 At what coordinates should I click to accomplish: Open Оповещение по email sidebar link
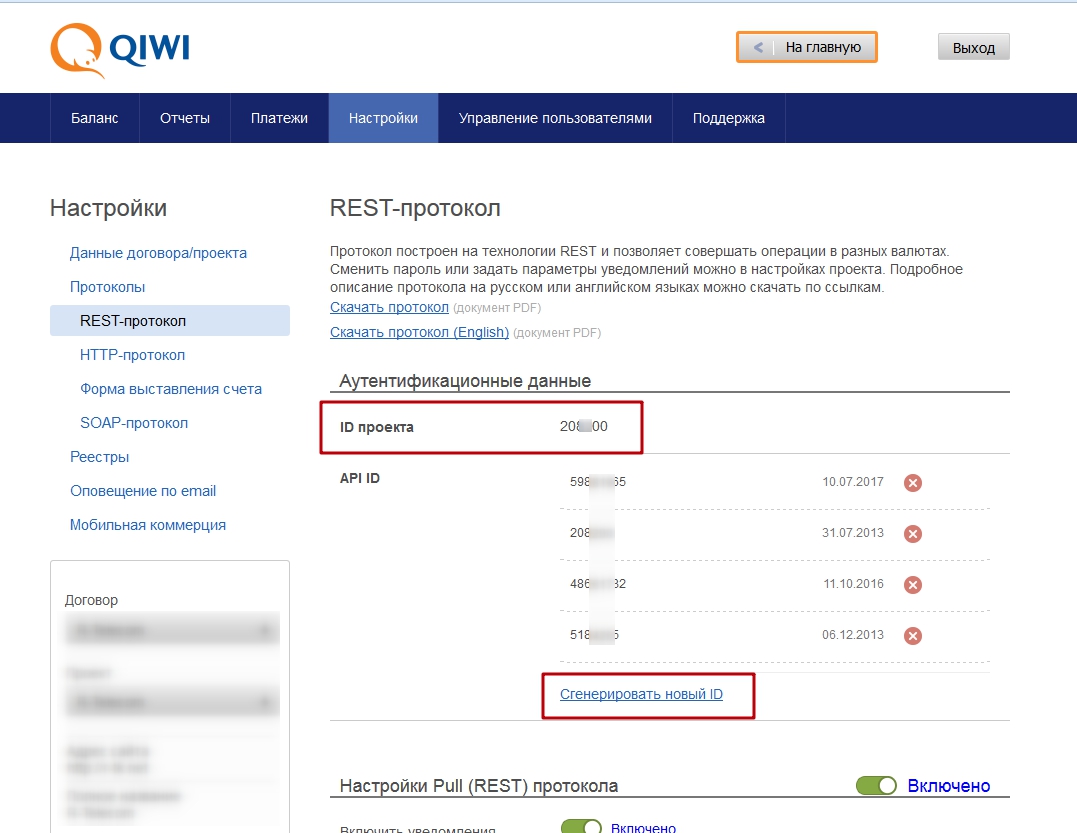point(143,491)
